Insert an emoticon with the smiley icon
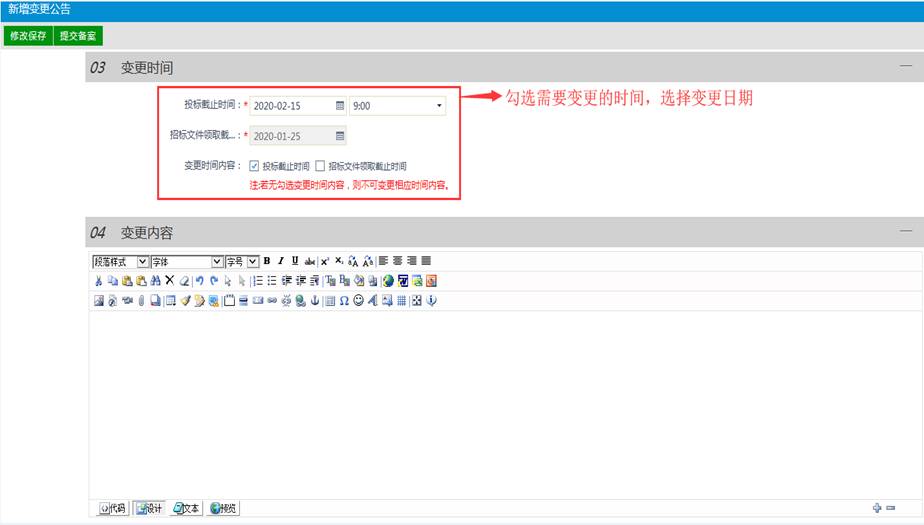Viewport: 924px width, 525px height. coord(358,300)
